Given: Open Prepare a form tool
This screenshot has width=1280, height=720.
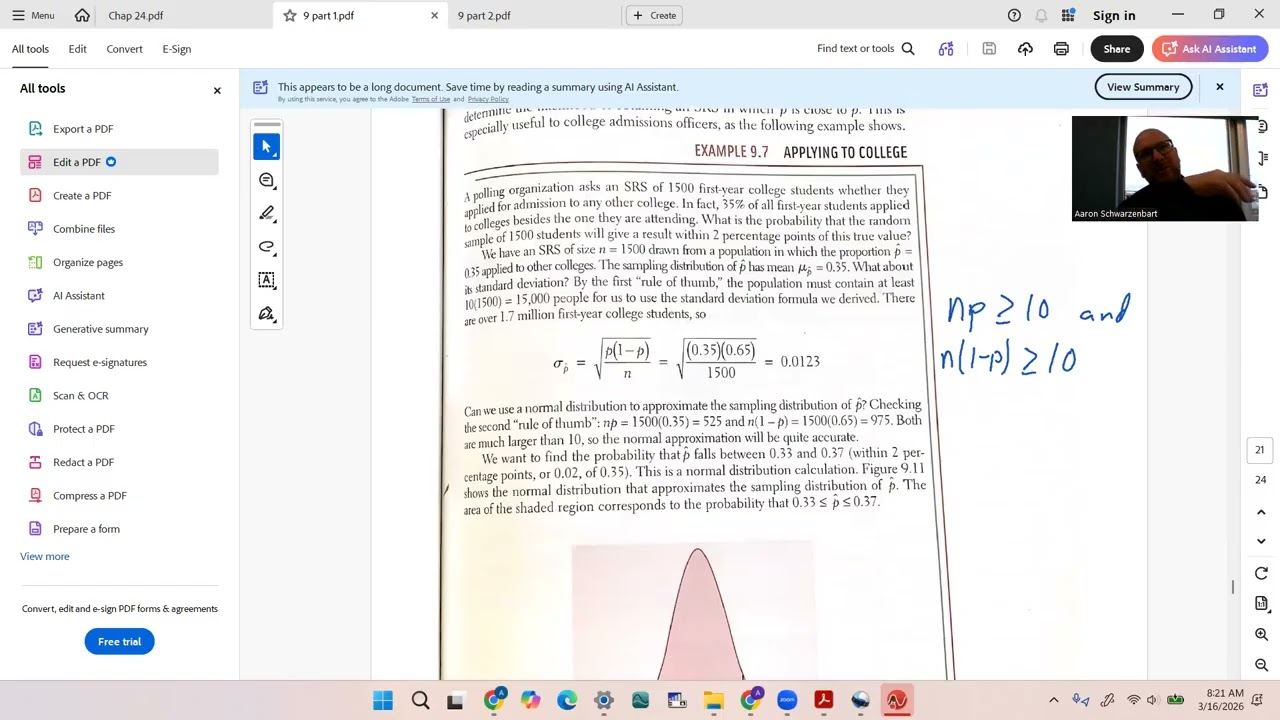Looking at the screenshot, I should coord(86,529).
